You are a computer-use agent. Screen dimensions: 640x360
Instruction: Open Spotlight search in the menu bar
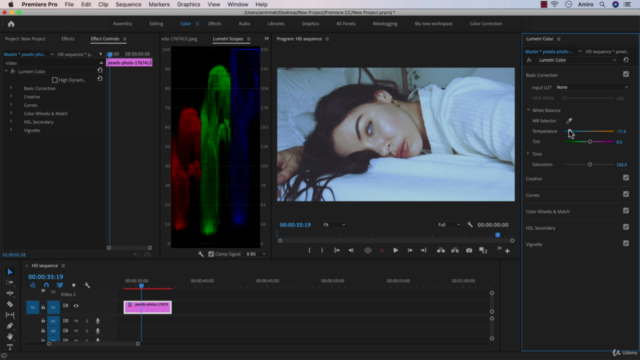602,4
